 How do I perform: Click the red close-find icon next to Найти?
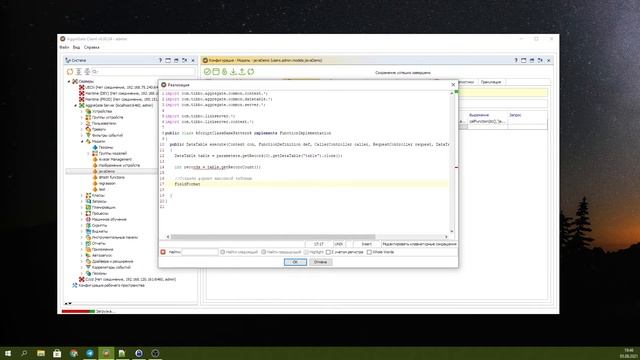163,252
